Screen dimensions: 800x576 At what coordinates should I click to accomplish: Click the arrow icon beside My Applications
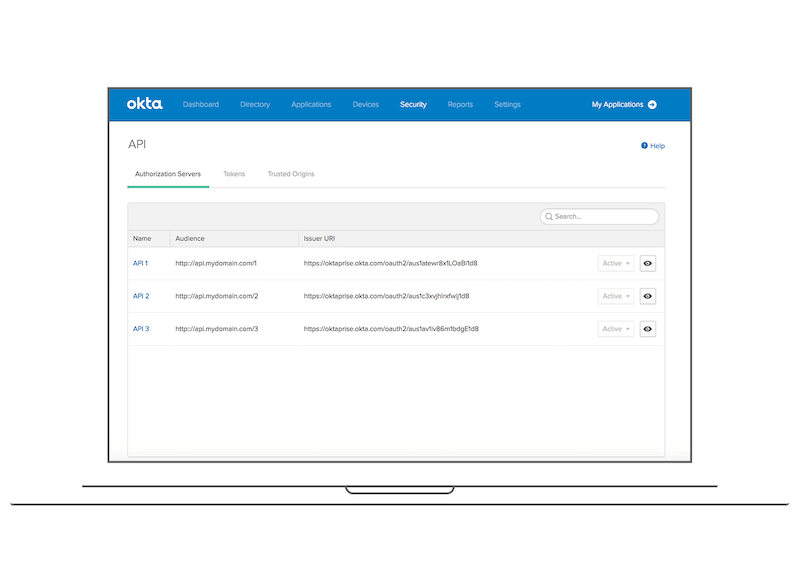click(652, 104)
